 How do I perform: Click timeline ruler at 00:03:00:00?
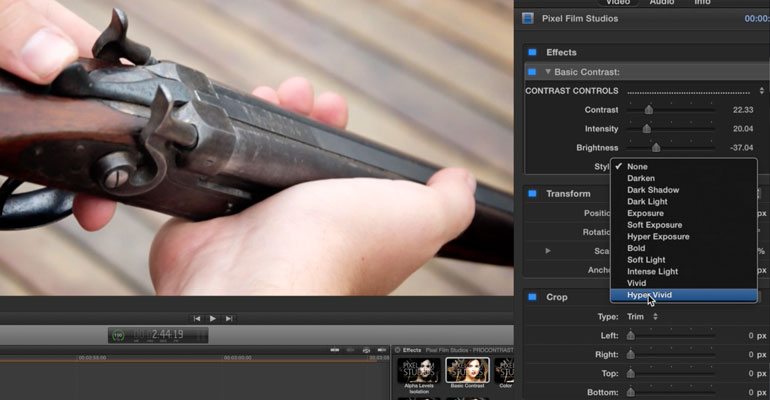pos(238,358)
